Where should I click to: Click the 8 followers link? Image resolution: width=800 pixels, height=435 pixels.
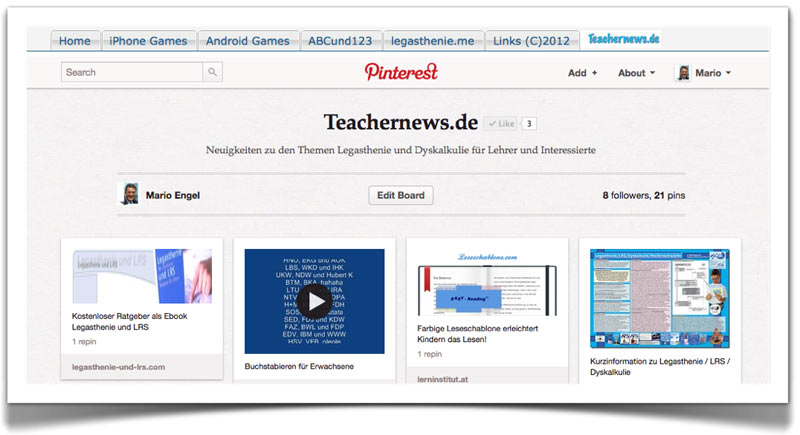tap(626, 195)
